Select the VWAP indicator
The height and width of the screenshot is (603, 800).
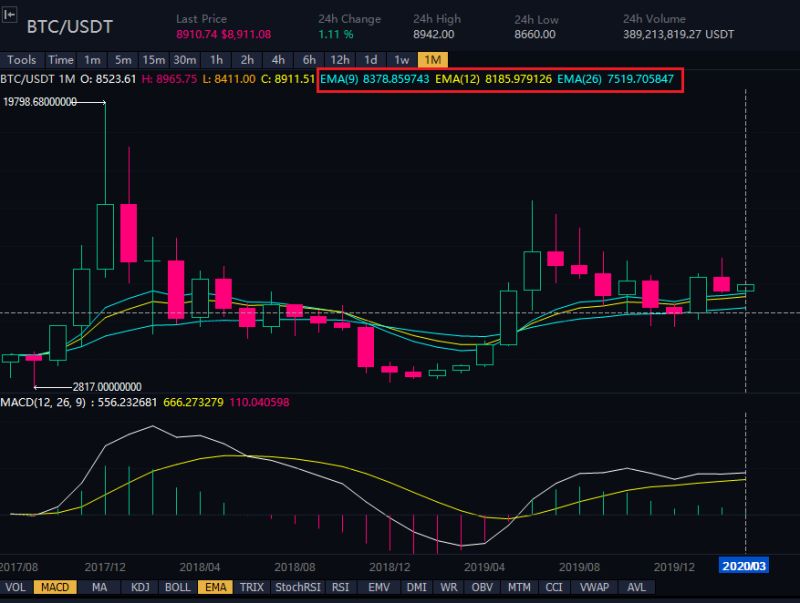click(x=595, y=587)
